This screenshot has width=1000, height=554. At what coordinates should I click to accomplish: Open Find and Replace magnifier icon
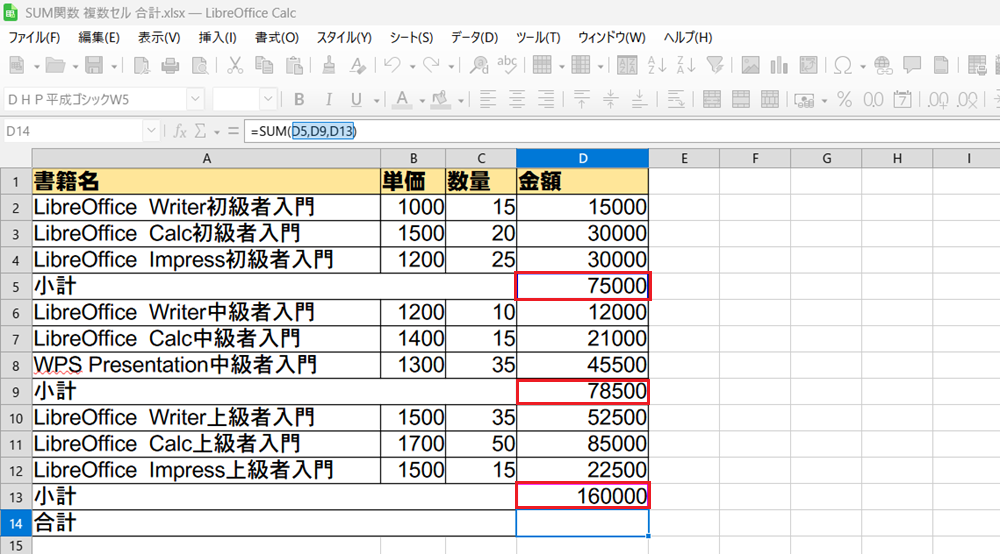pyautogui.click(x=478, y=65)
